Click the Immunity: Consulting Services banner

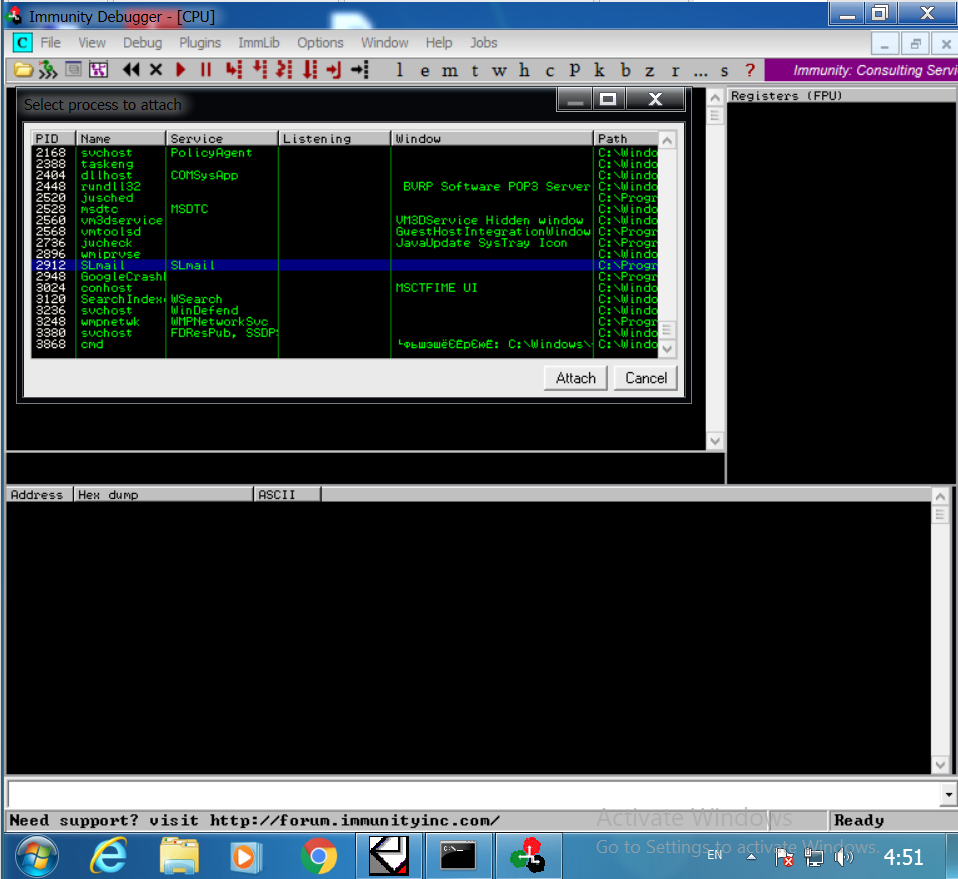point(861,70)
